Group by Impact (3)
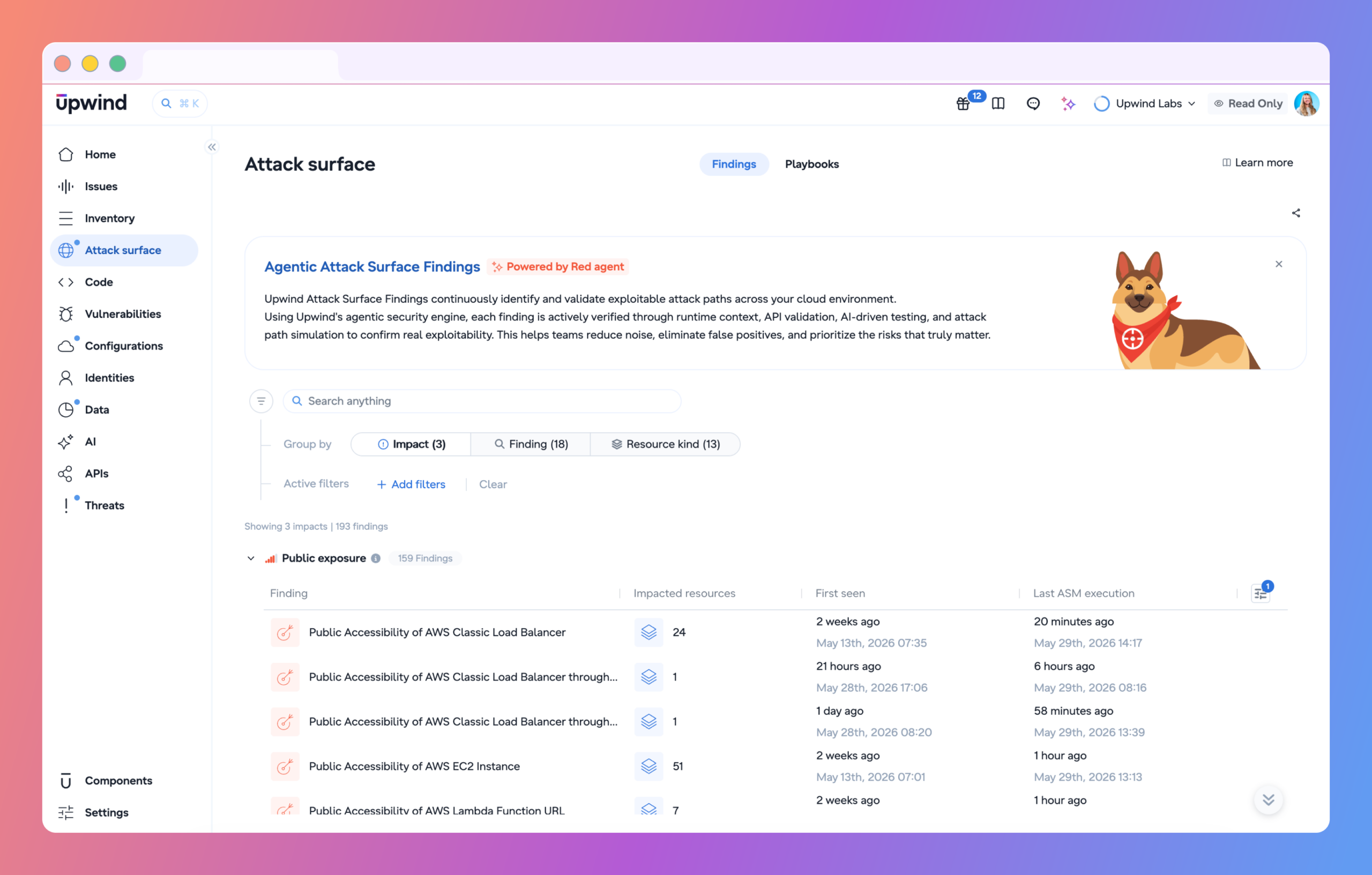 (x=412, y=444)
